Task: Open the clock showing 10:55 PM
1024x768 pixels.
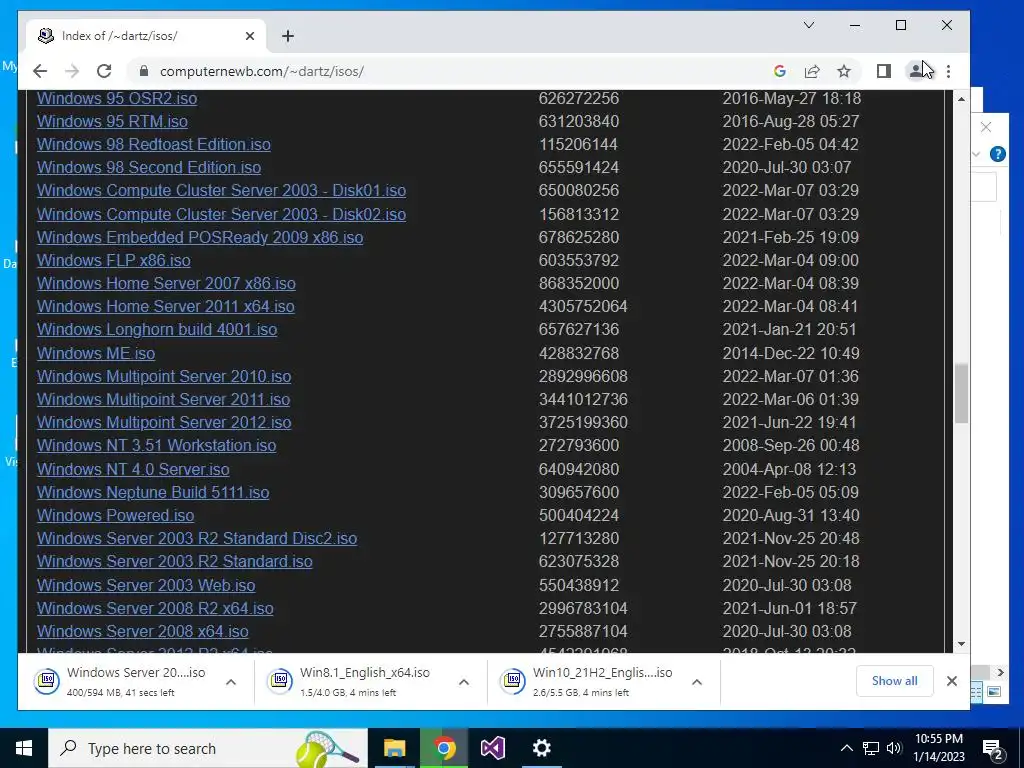Action: (x=938, y=748)
